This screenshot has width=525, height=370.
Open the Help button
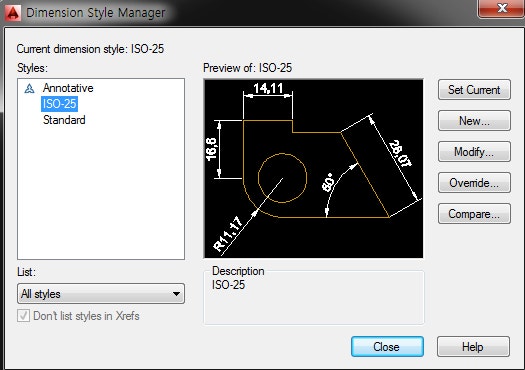(x=473, y=347)
